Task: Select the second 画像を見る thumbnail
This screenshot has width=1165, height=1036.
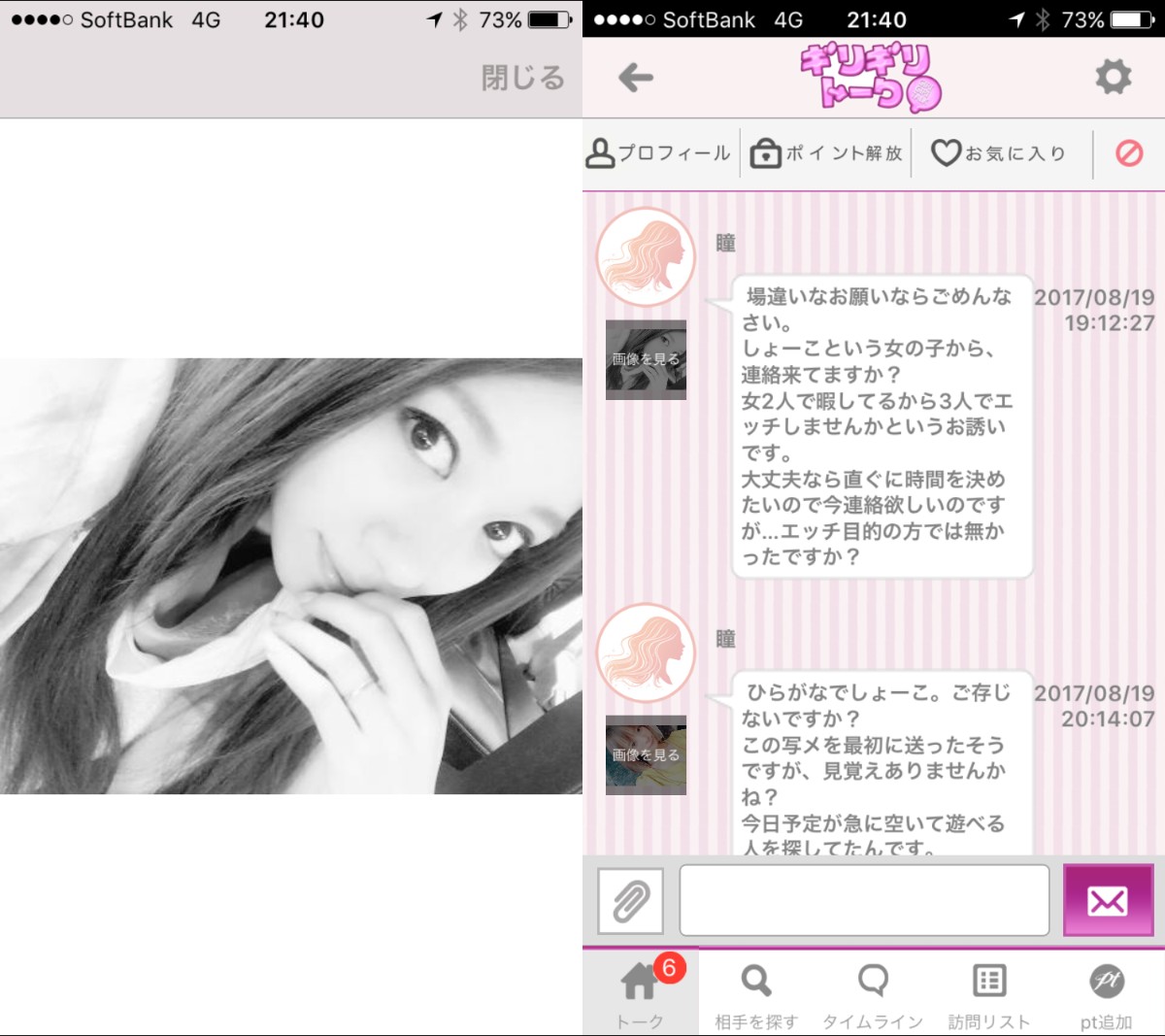Action: pos(646,755)
